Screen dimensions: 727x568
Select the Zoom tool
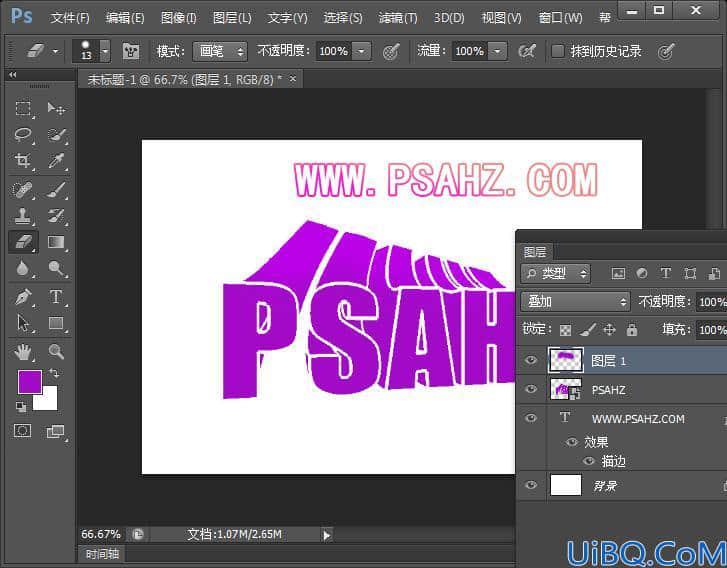[56, 352]
